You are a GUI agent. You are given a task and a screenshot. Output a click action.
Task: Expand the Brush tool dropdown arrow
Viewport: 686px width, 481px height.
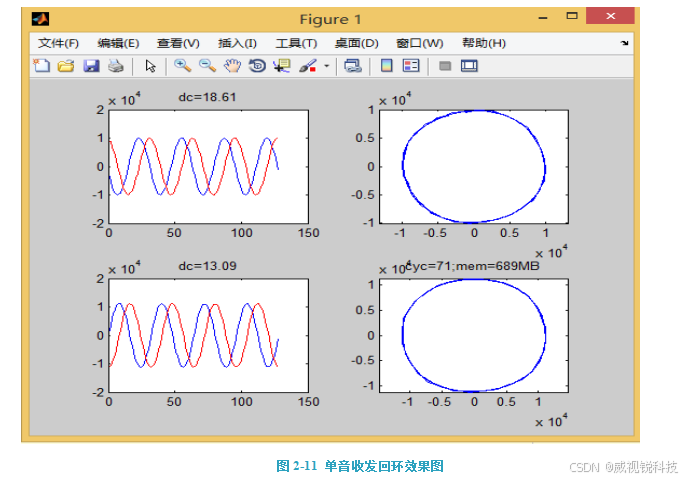[x=326, y=67]
